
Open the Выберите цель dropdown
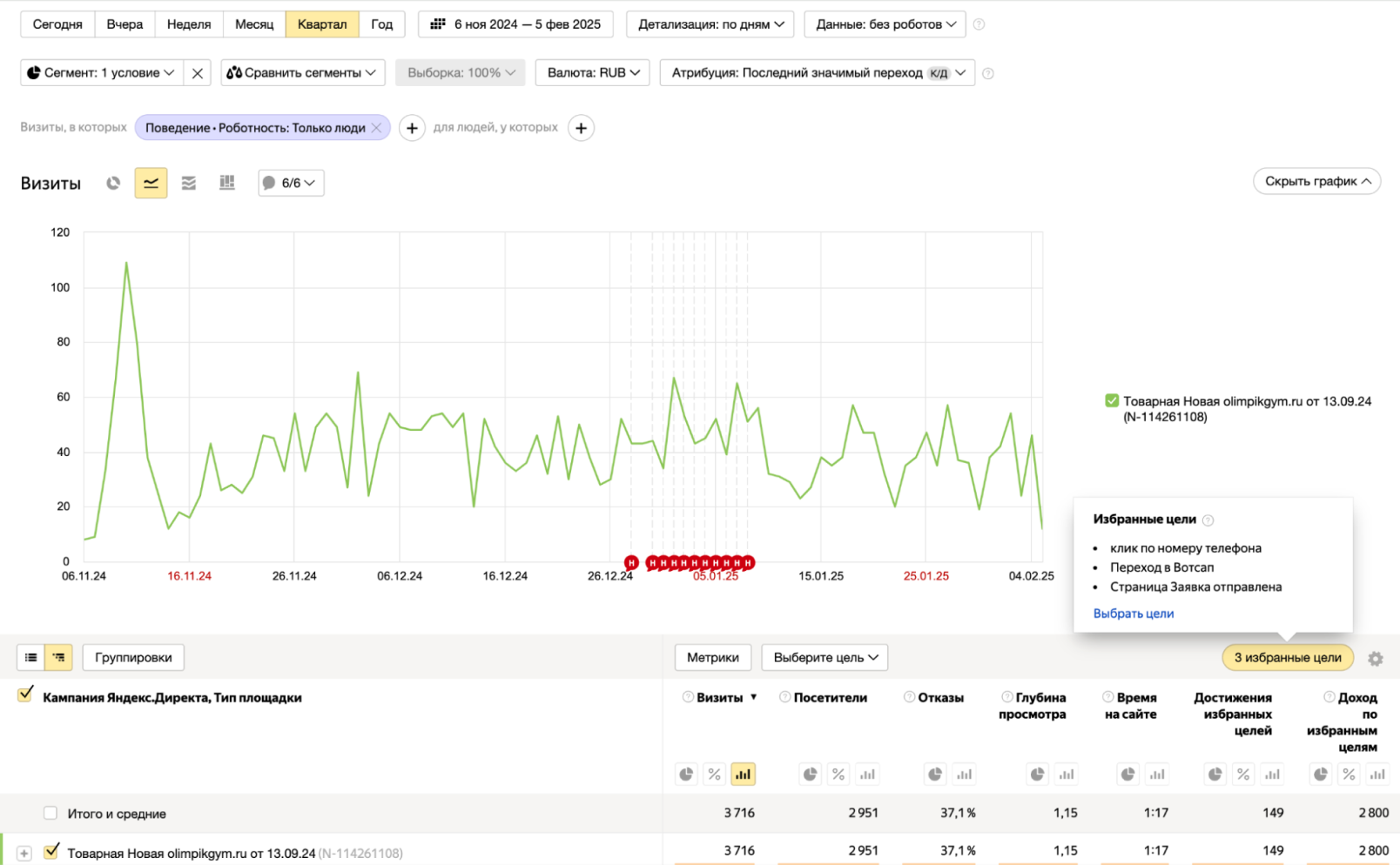[825, 657]
